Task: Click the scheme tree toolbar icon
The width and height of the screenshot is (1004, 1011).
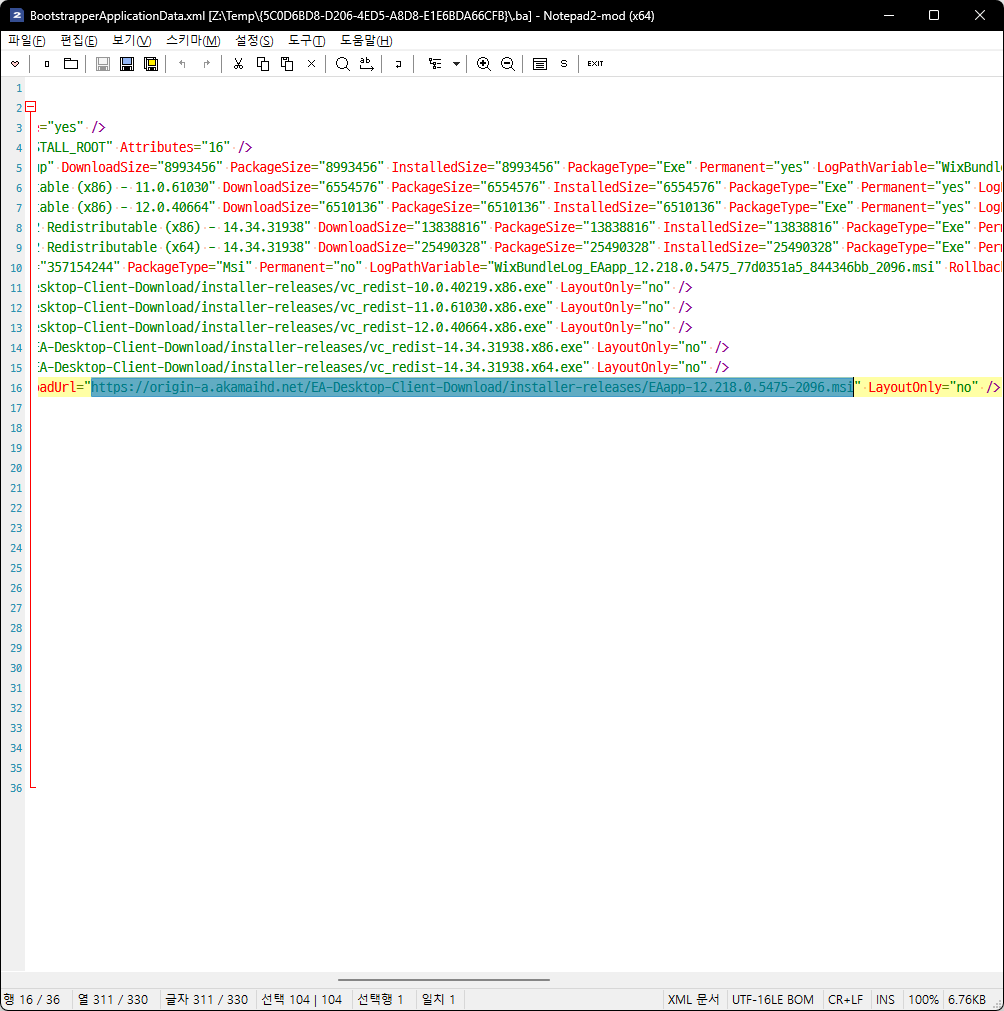Action: (x=435, y=64)
